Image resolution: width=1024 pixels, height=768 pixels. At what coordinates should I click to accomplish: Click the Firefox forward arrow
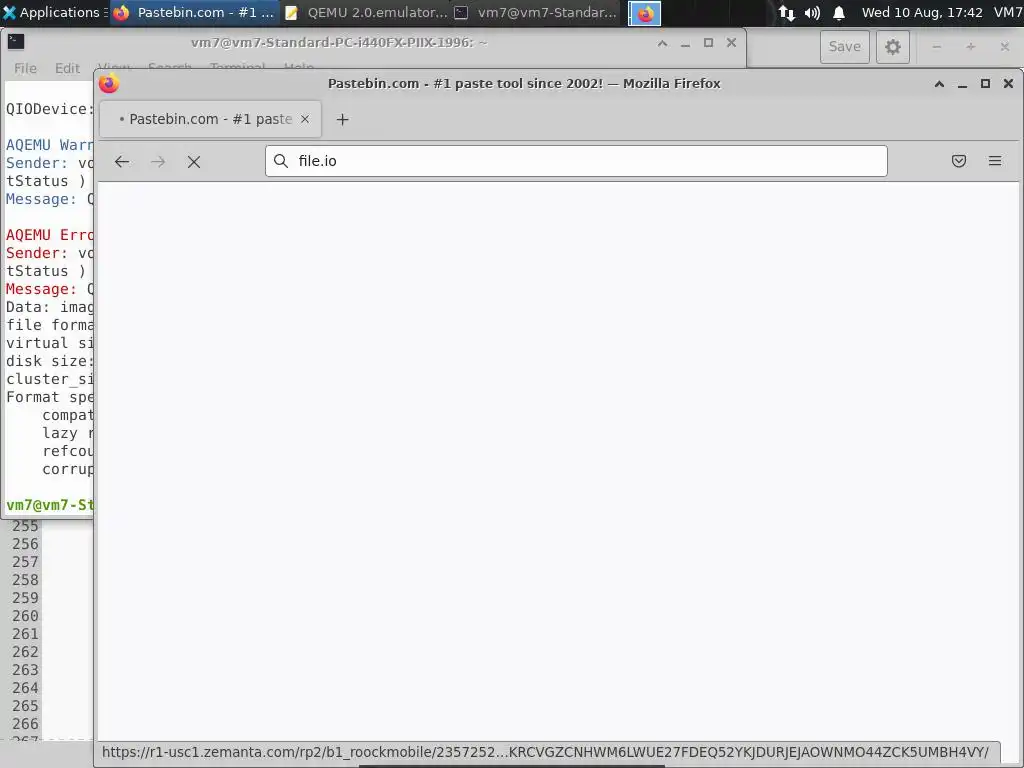point(158,161)
